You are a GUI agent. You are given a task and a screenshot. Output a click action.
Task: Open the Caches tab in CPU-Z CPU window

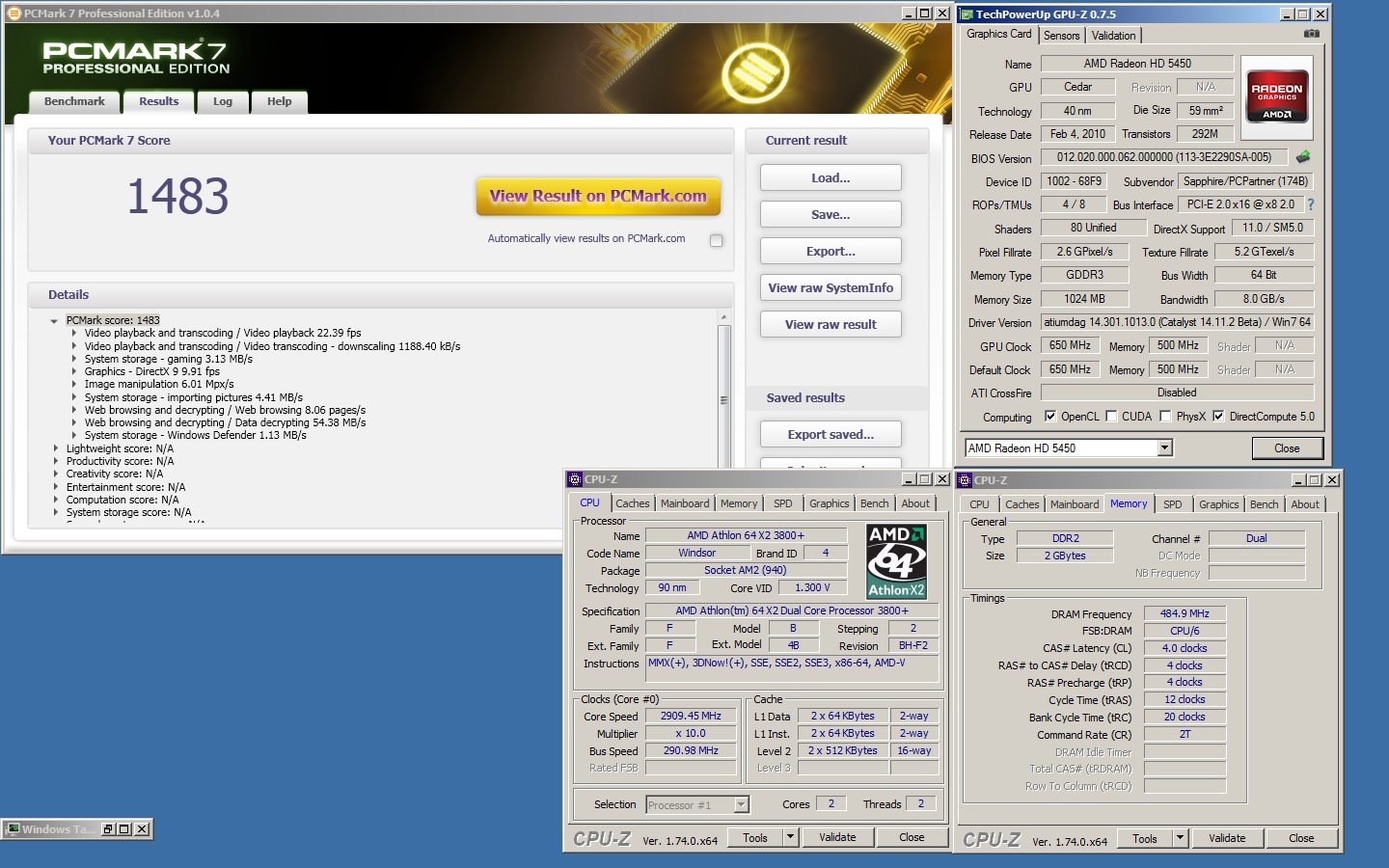(633, 503)
